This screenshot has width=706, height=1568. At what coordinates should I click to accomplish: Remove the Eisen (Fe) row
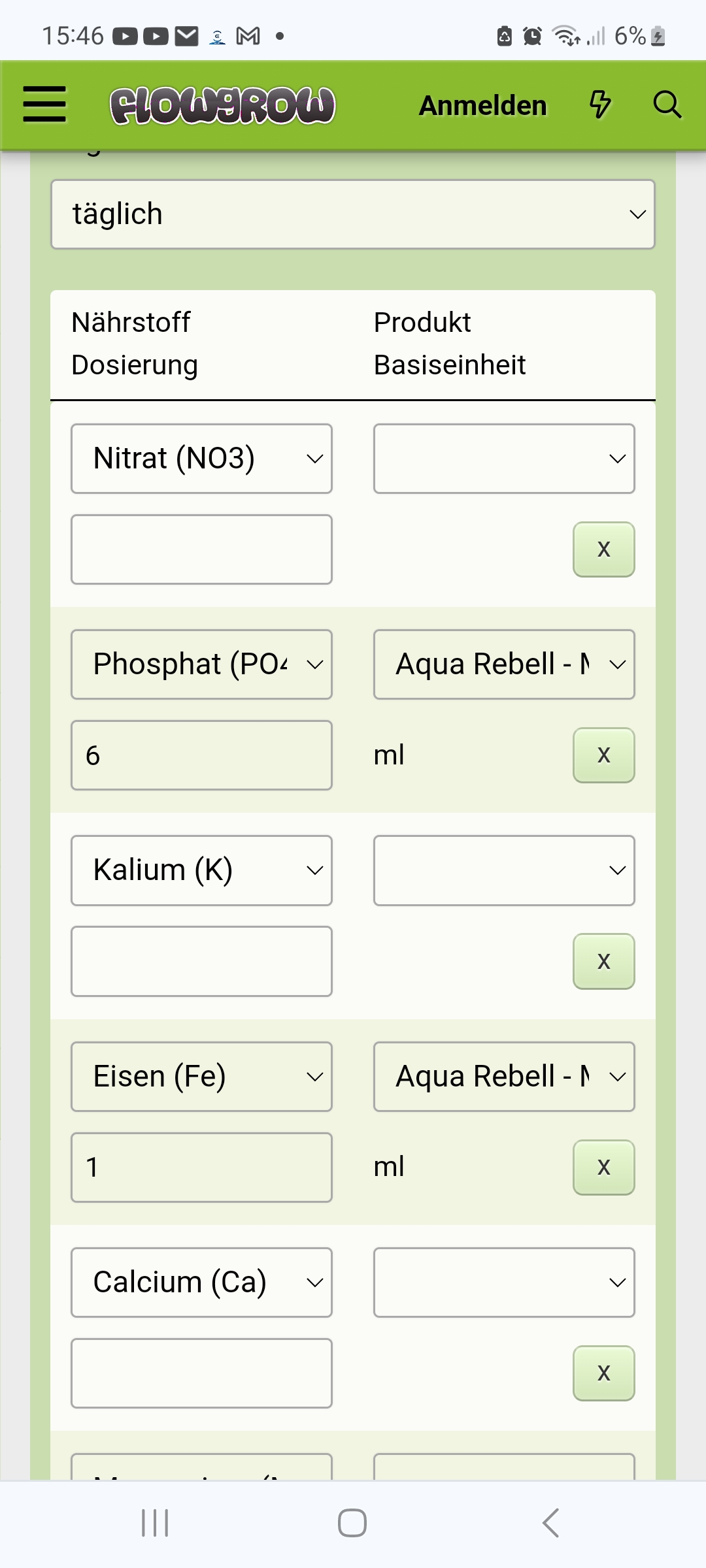603,1168
